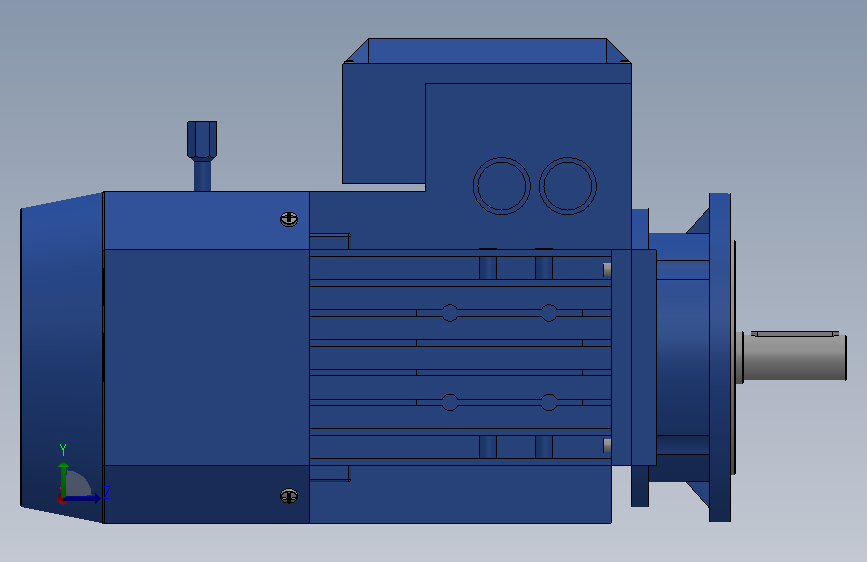
Task: Select the key on top of the shaft
Action: pos(795,334)
